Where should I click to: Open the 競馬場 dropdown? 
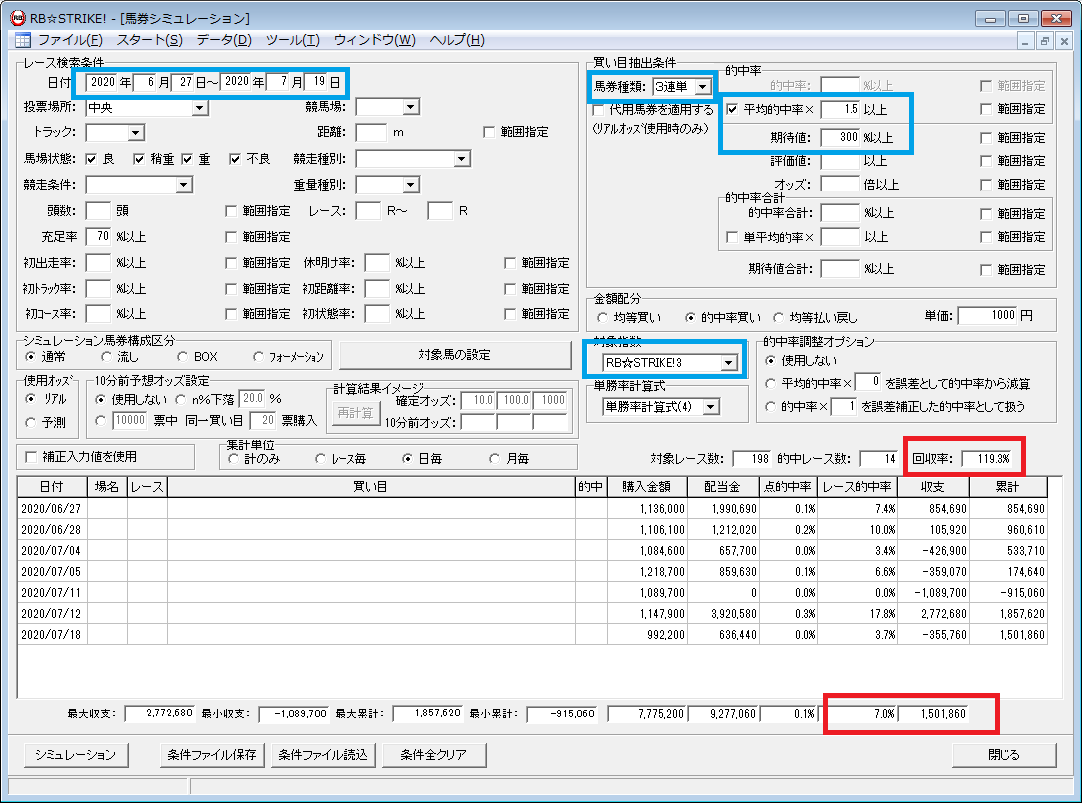point(411,107)
